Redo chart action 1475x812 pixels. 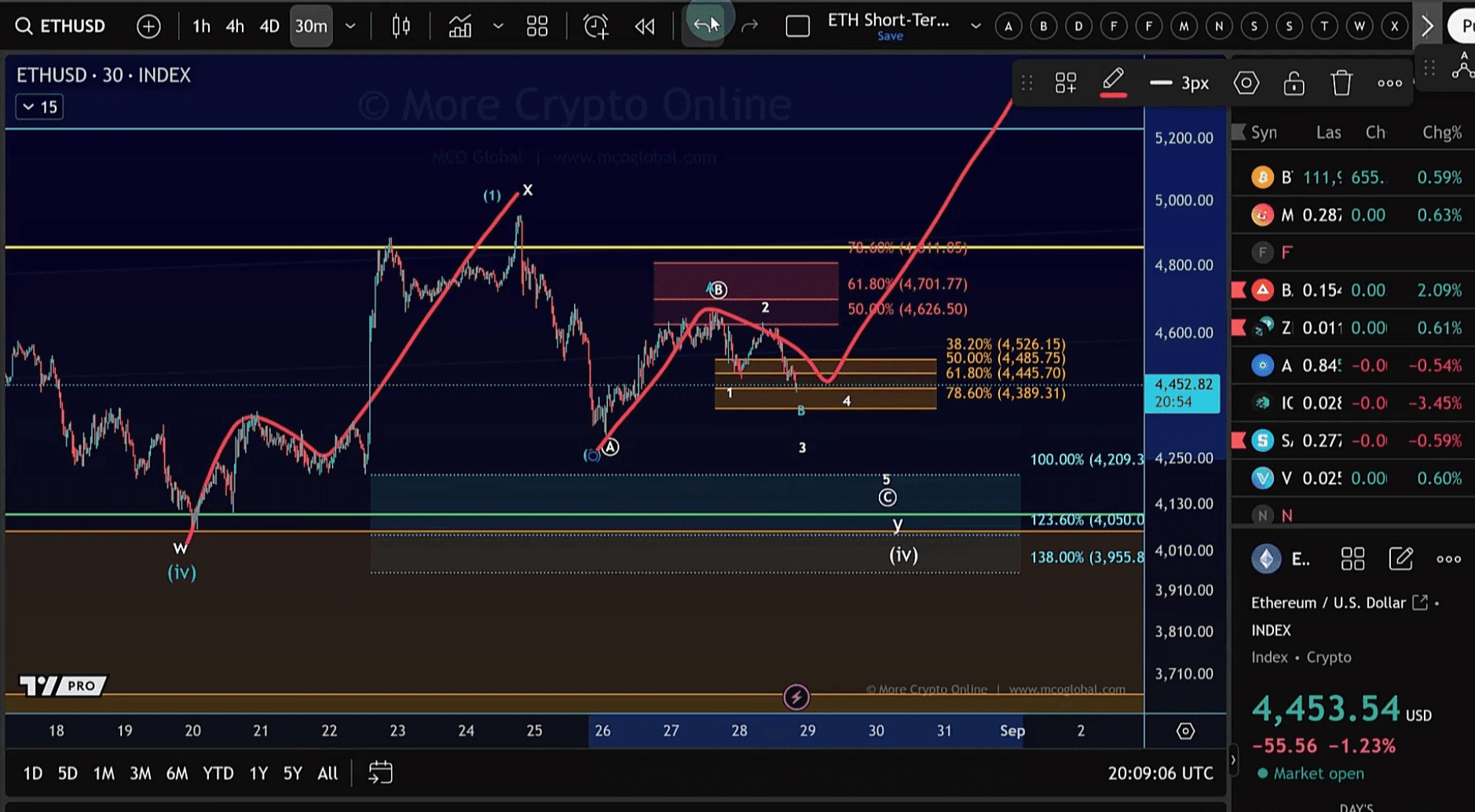click(750, 26)
